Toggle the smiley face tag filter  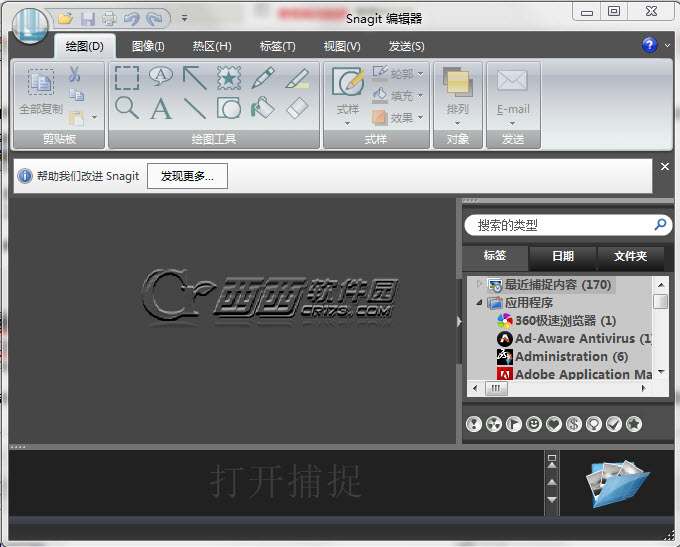[x=534, y=425]
